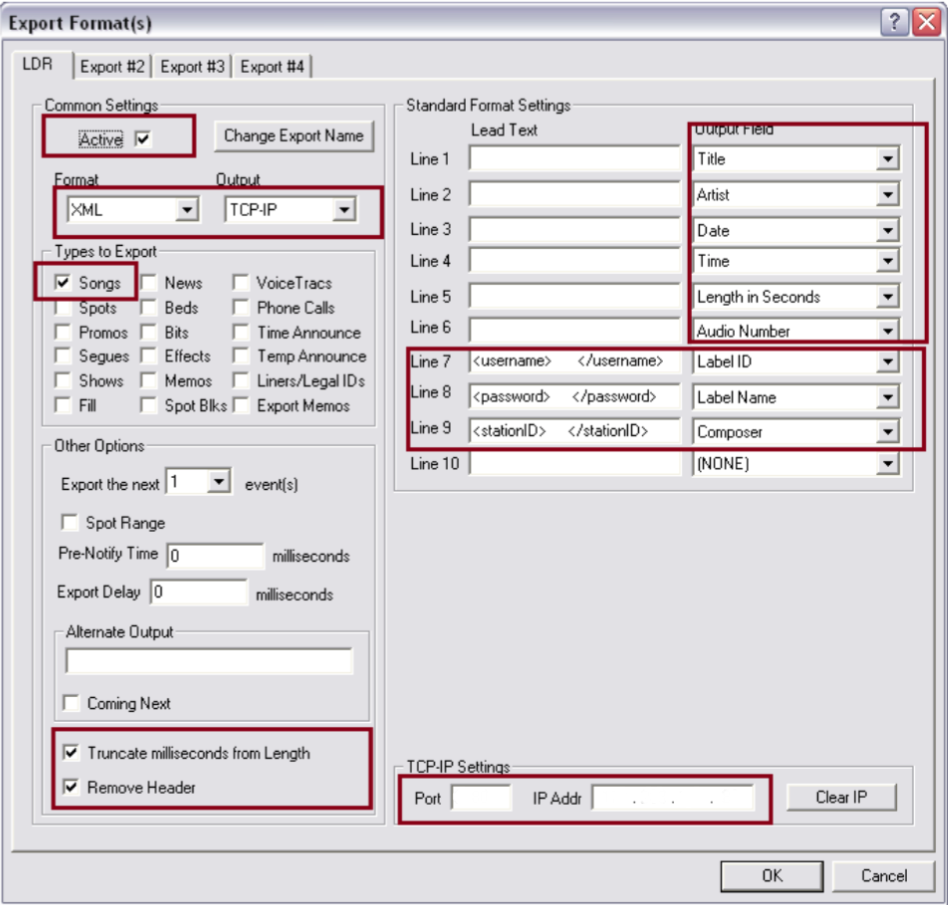Click the Clear IP button

pyautogui.click(x=841, y=798)
